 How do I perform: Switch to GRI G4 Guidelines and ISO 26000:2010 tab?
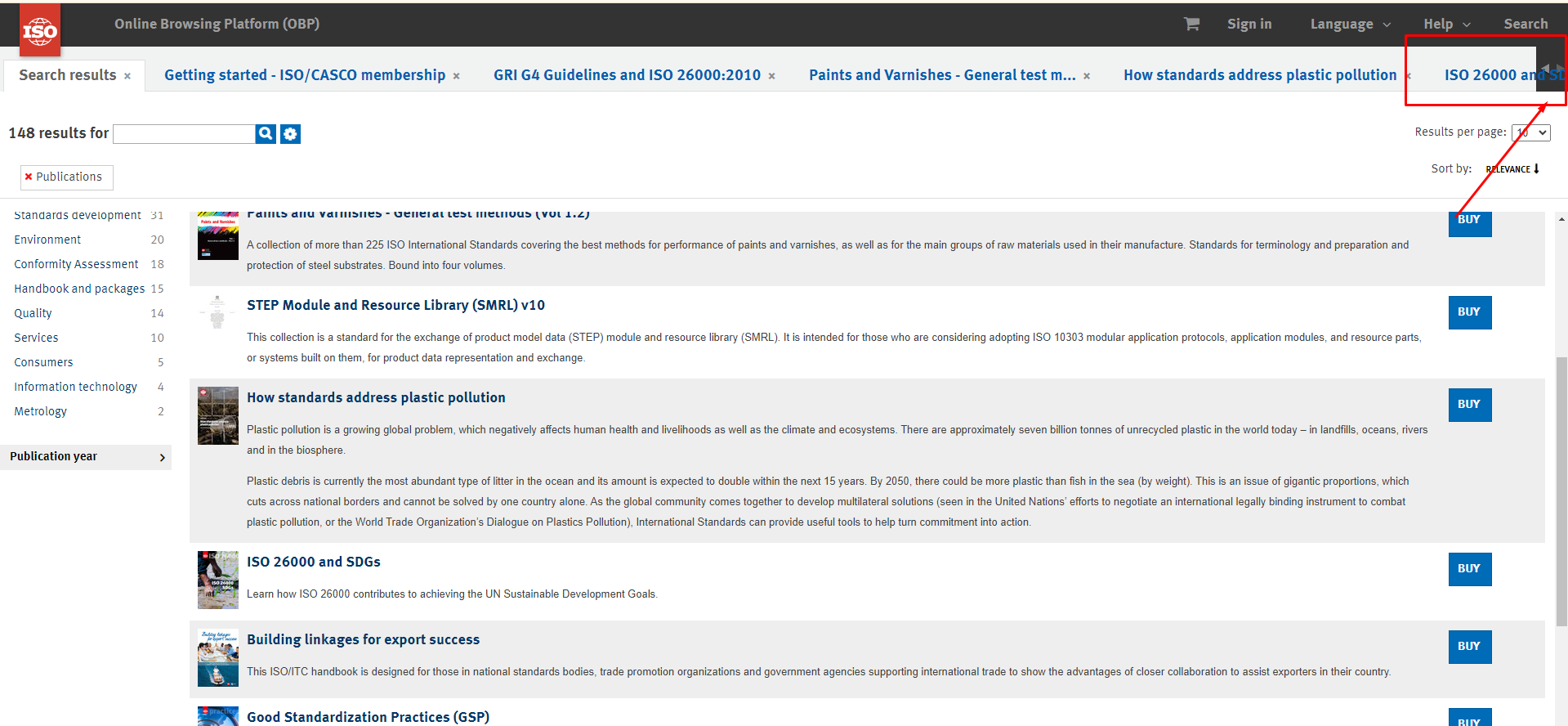[627, 75]
